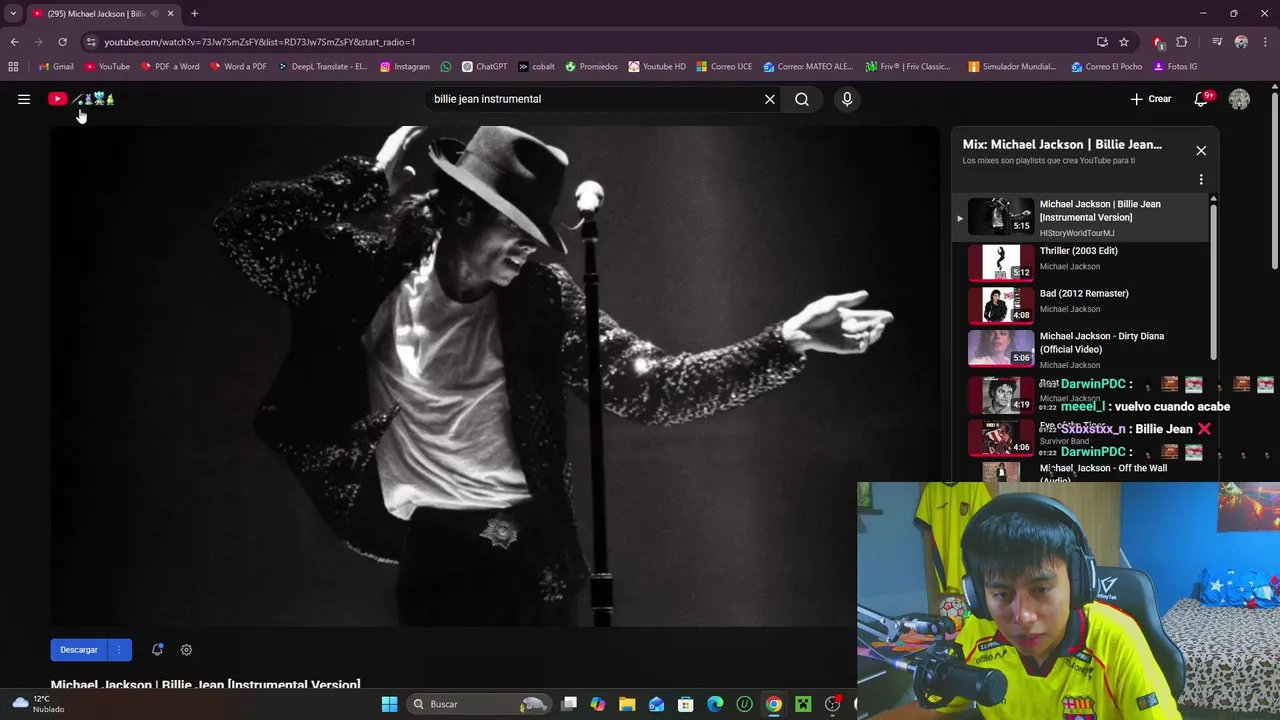Play Bad (2012 Remaster) from the mix
This screenshot has height=720, width=1280.
1088,305
